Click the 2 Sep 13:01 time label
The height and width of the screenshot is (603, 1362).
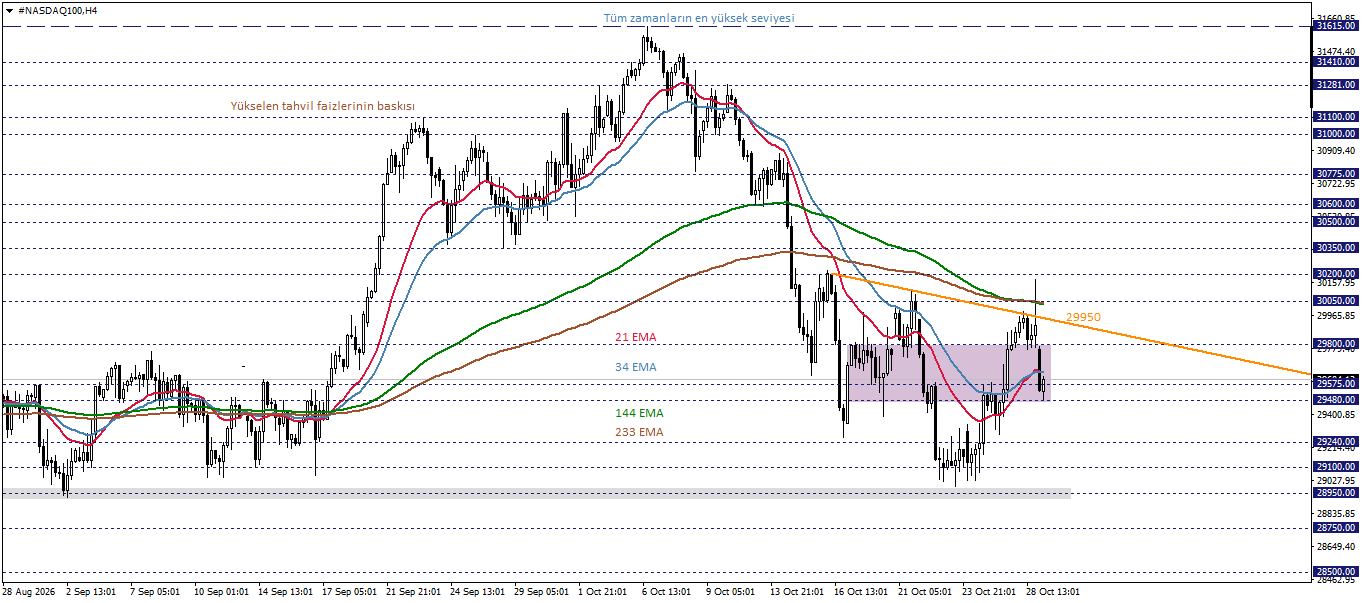(x=91, y=591)
